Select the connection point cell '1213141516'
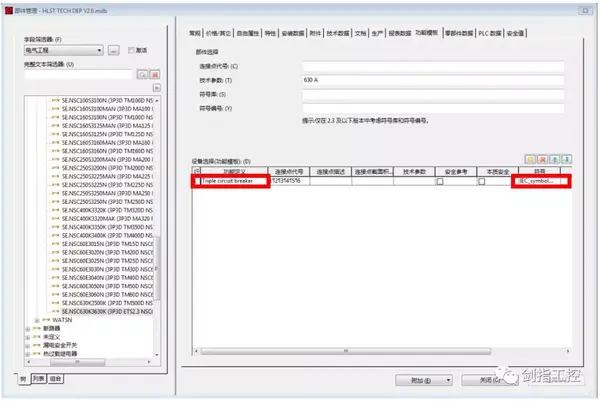Viewport: 600px width, 402px height. pos(289,181)
